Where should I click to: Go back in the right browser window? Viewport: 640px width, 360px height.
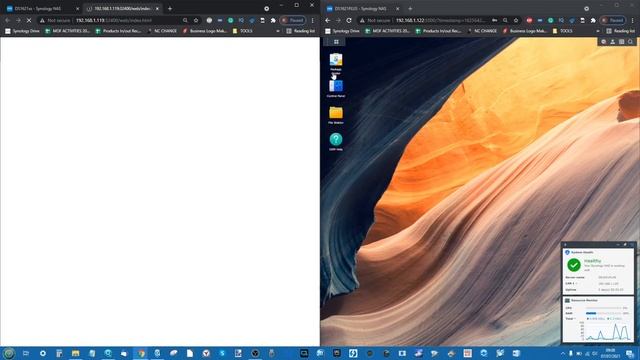pyautogui.click(x=328, y=20)
